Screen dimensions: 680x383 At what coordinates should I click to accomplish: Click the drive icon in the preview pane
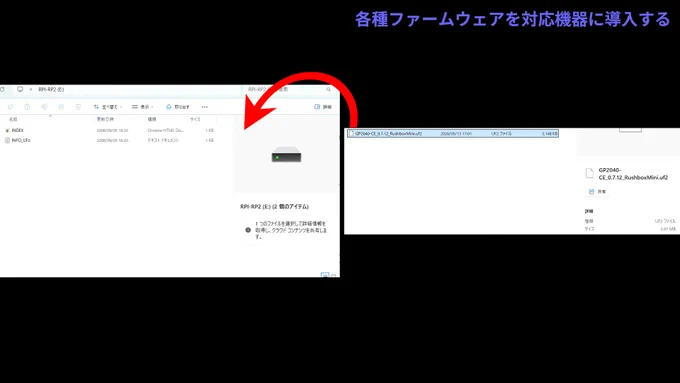coord(286,155)
